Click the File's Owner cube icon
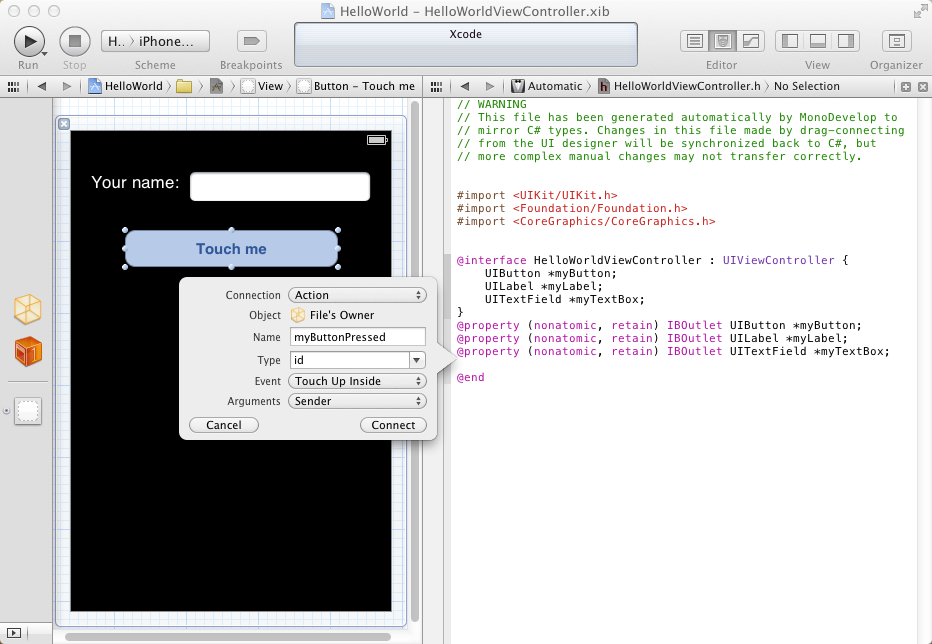This screenshot has height=644, width=932. coord(28,309)
